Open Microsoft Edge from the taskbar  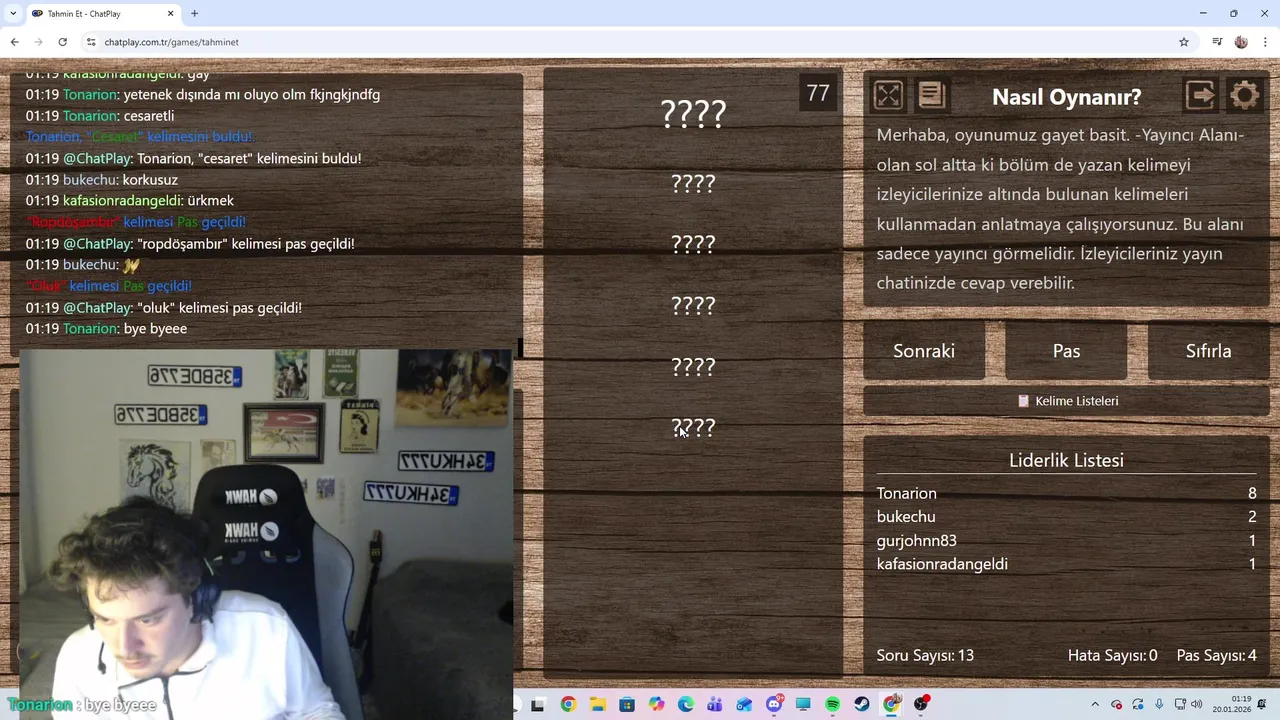point(686,704)
